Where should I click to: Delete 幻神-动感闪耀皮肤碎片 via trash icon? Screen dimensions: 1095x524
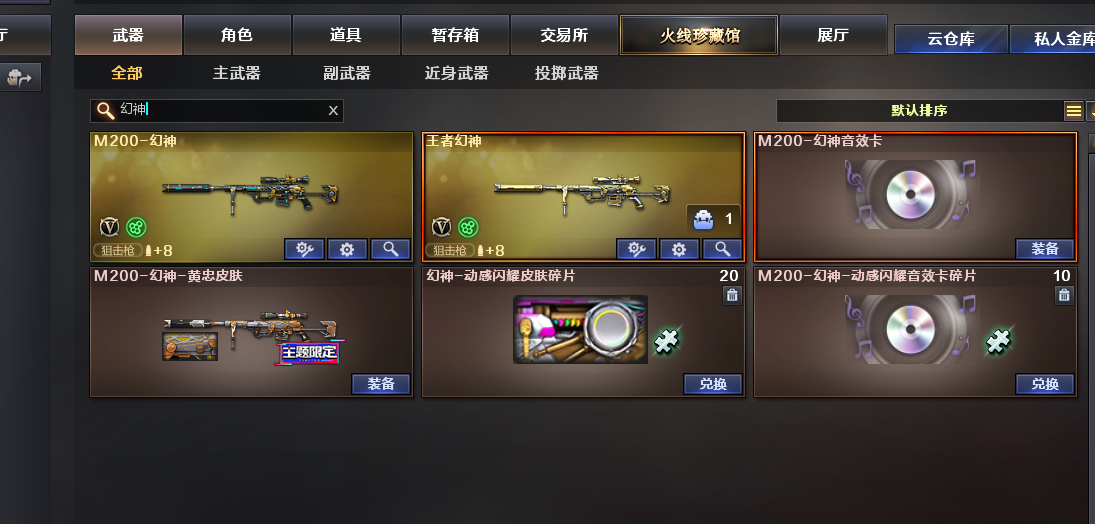[732, 295]
